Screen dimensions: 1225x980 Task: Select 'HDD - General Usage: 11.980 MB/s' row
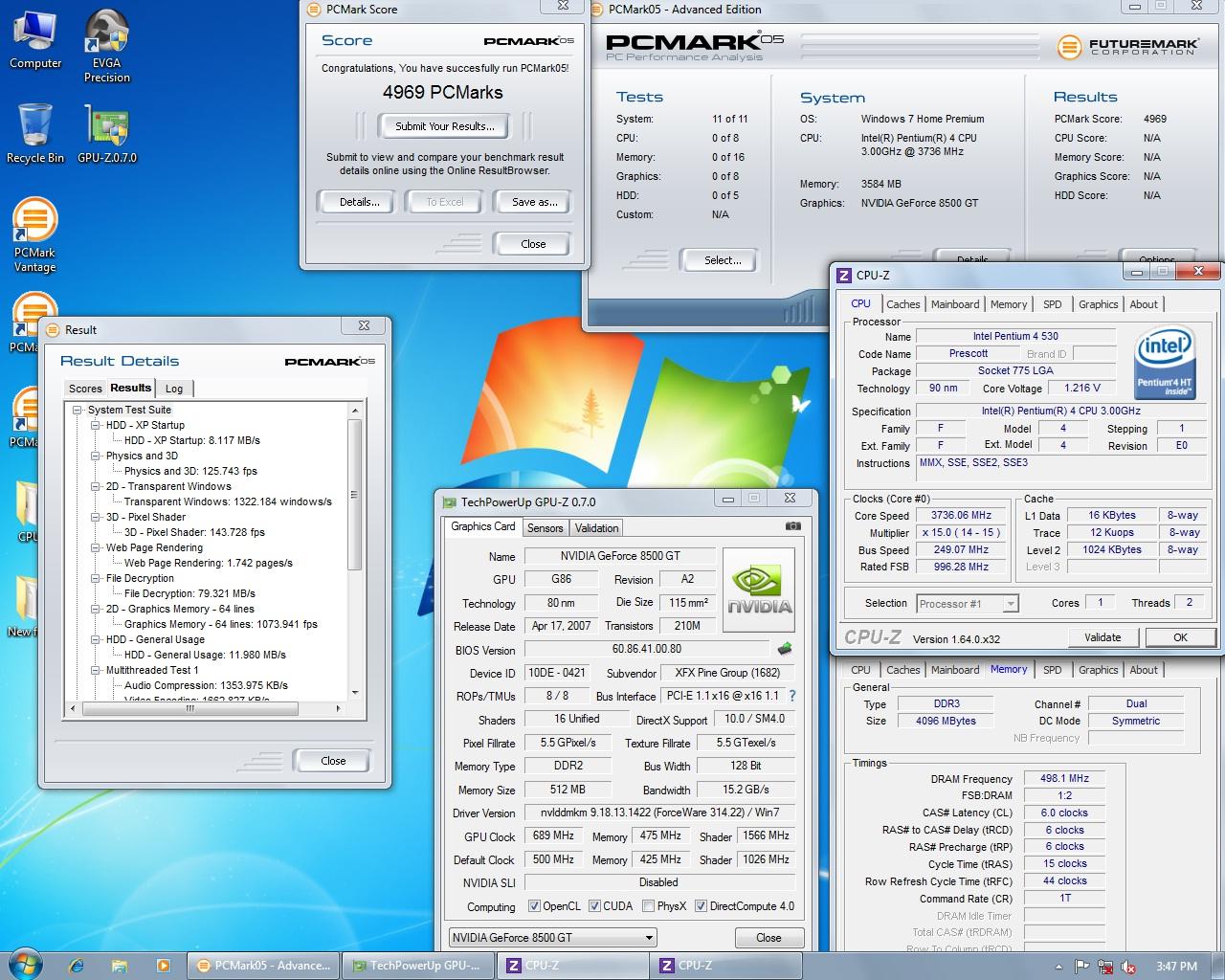coord(205,655)
